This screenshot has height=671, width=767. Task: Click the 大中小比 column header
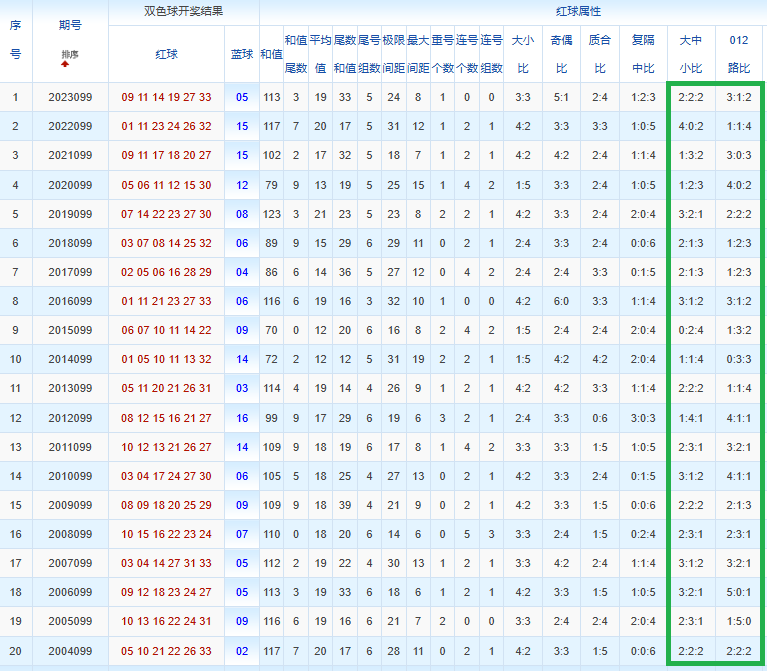691,54
